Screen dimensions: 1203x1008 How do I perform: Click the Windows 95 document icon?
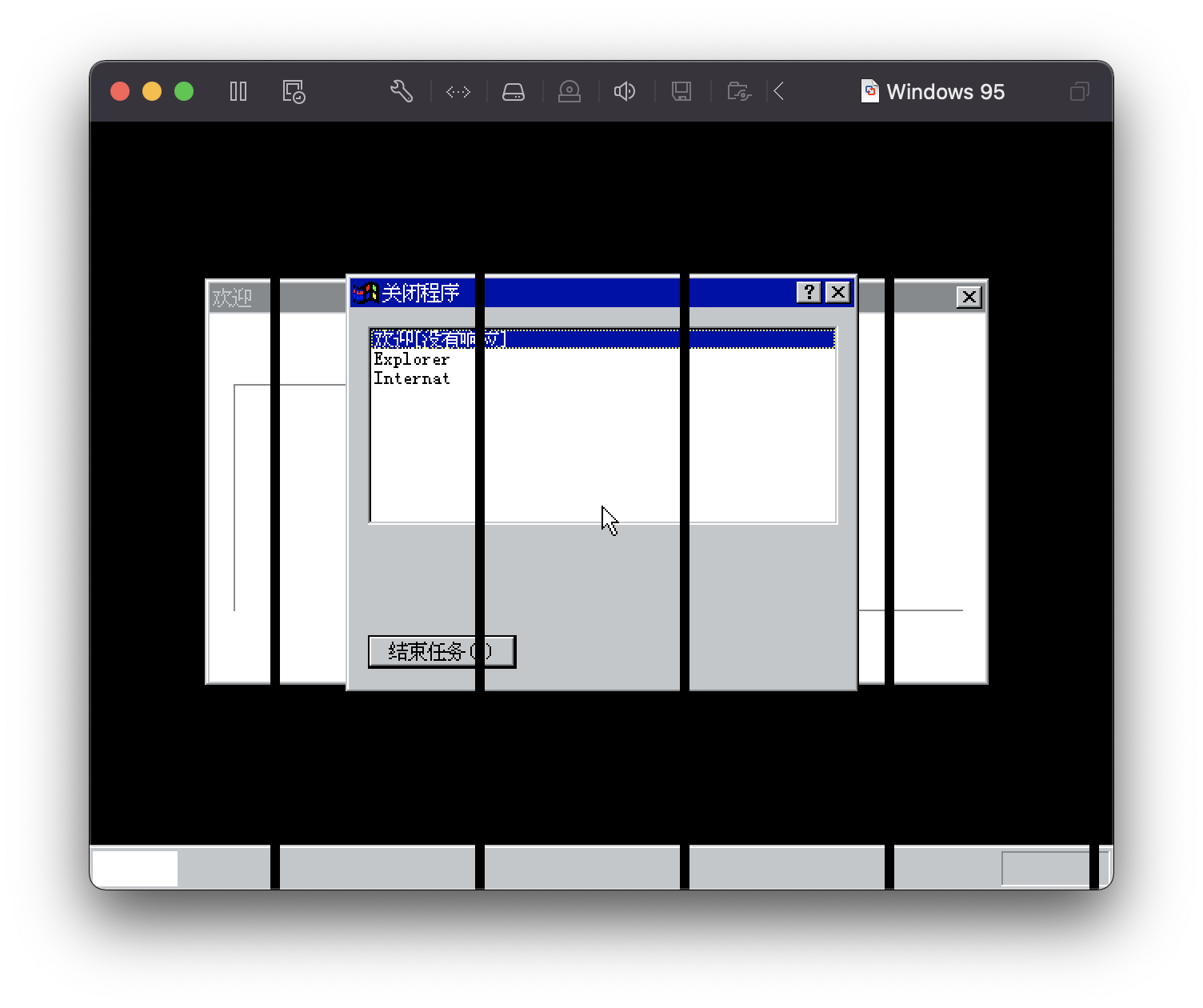coord(870,91)
